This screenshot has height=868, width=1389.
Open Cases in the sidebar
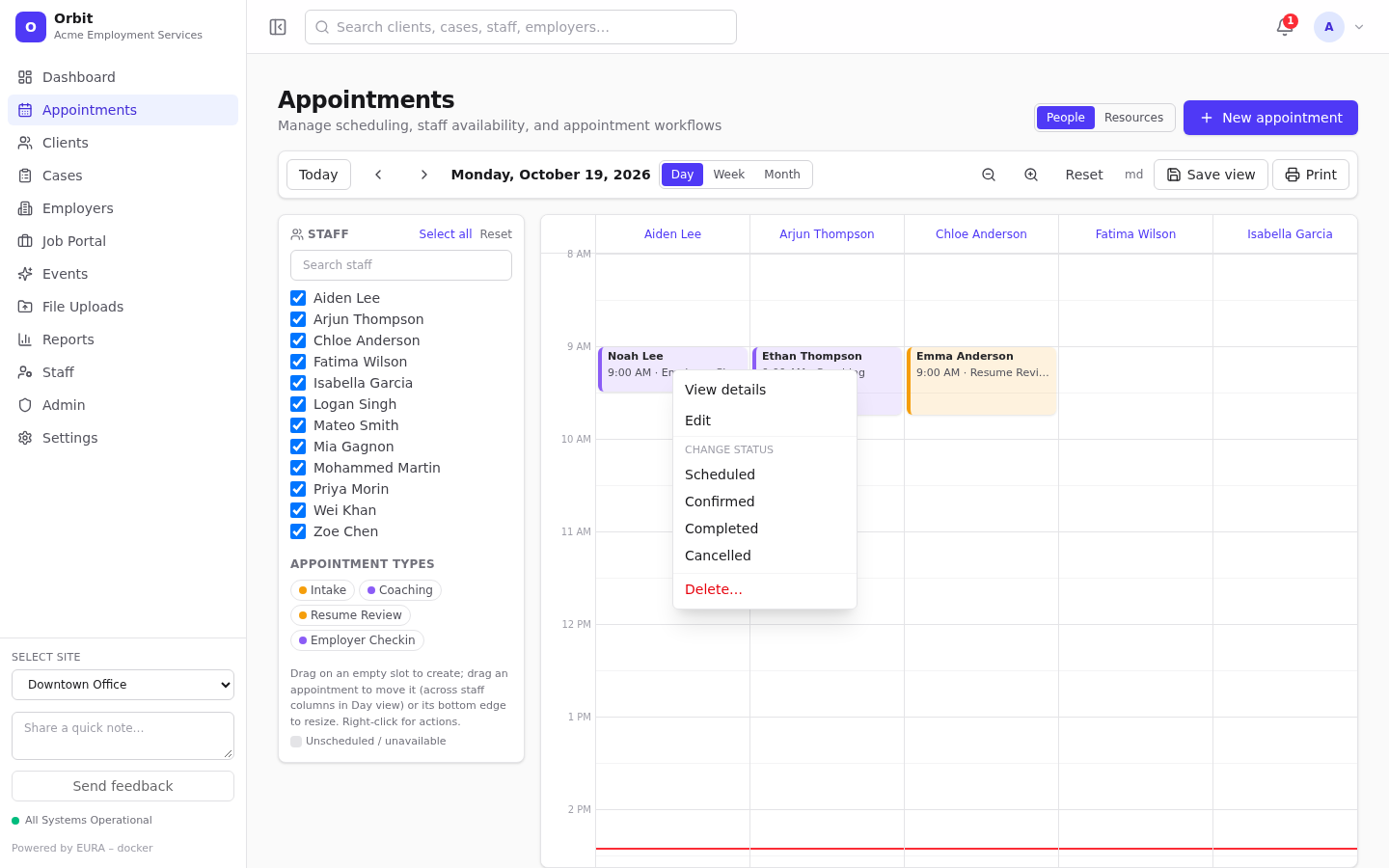(123, 176)
